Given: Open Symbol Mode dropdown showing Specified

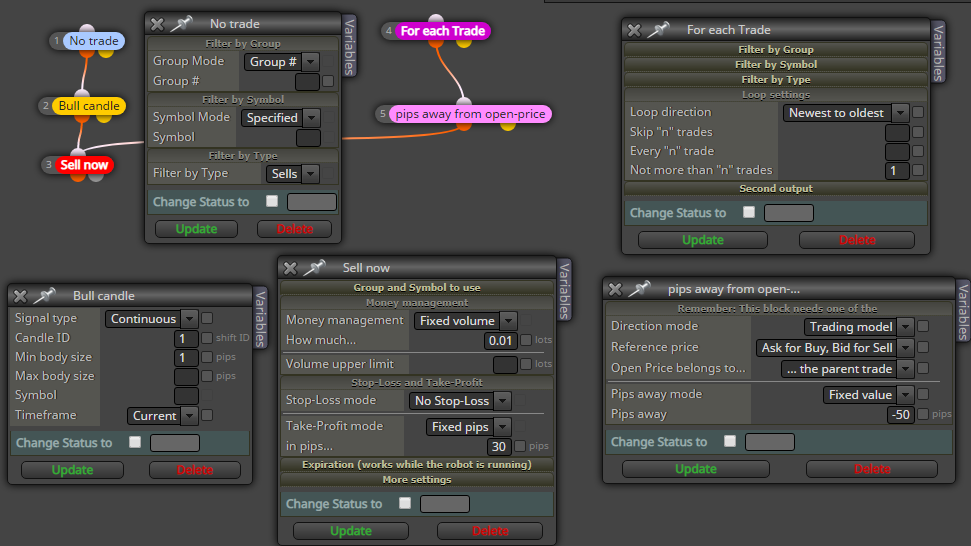Looking at the screenshot, I should tap(281, 118).
